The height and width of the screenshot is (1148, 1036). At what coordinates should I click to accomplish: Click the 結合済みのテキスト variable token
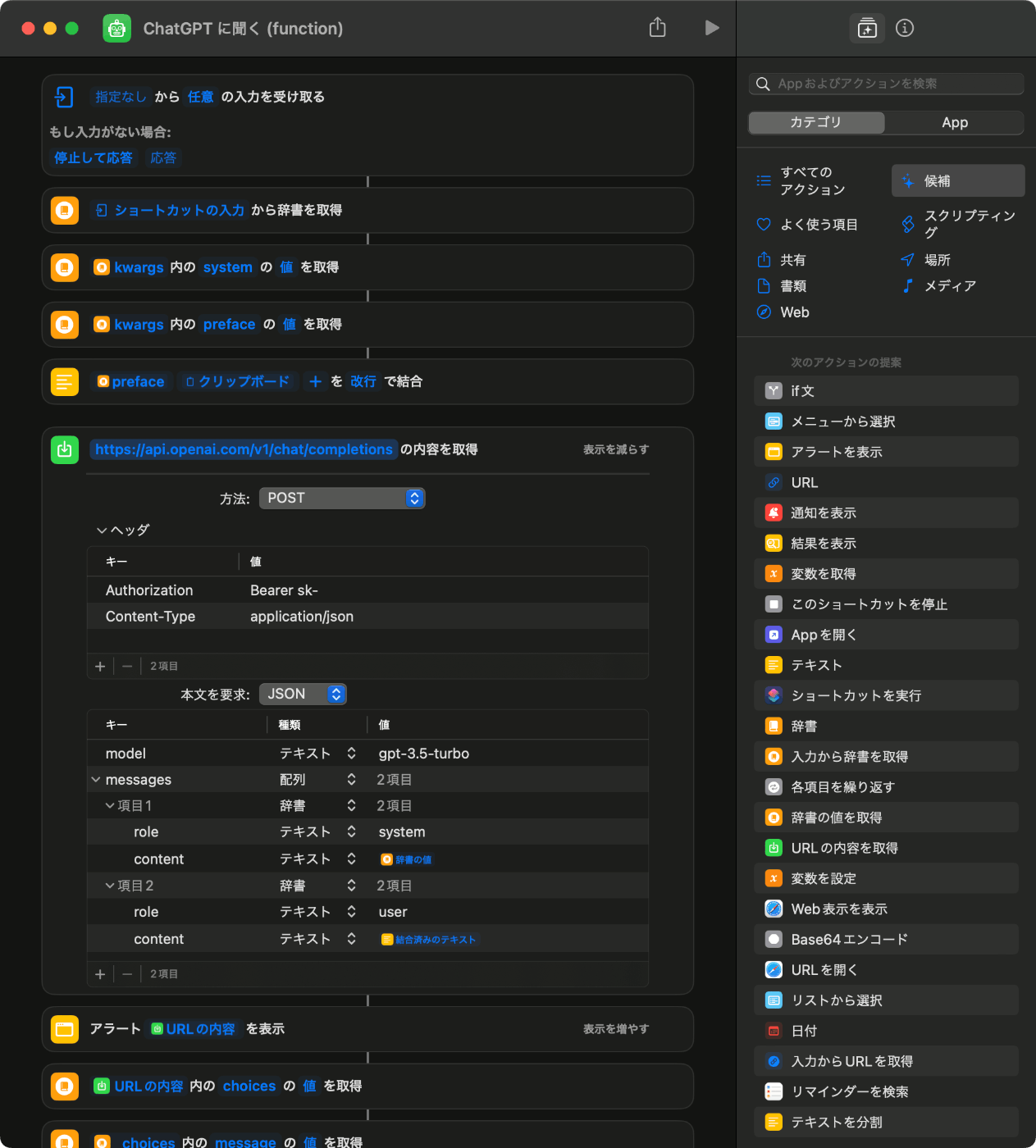[x=429, y=940]
